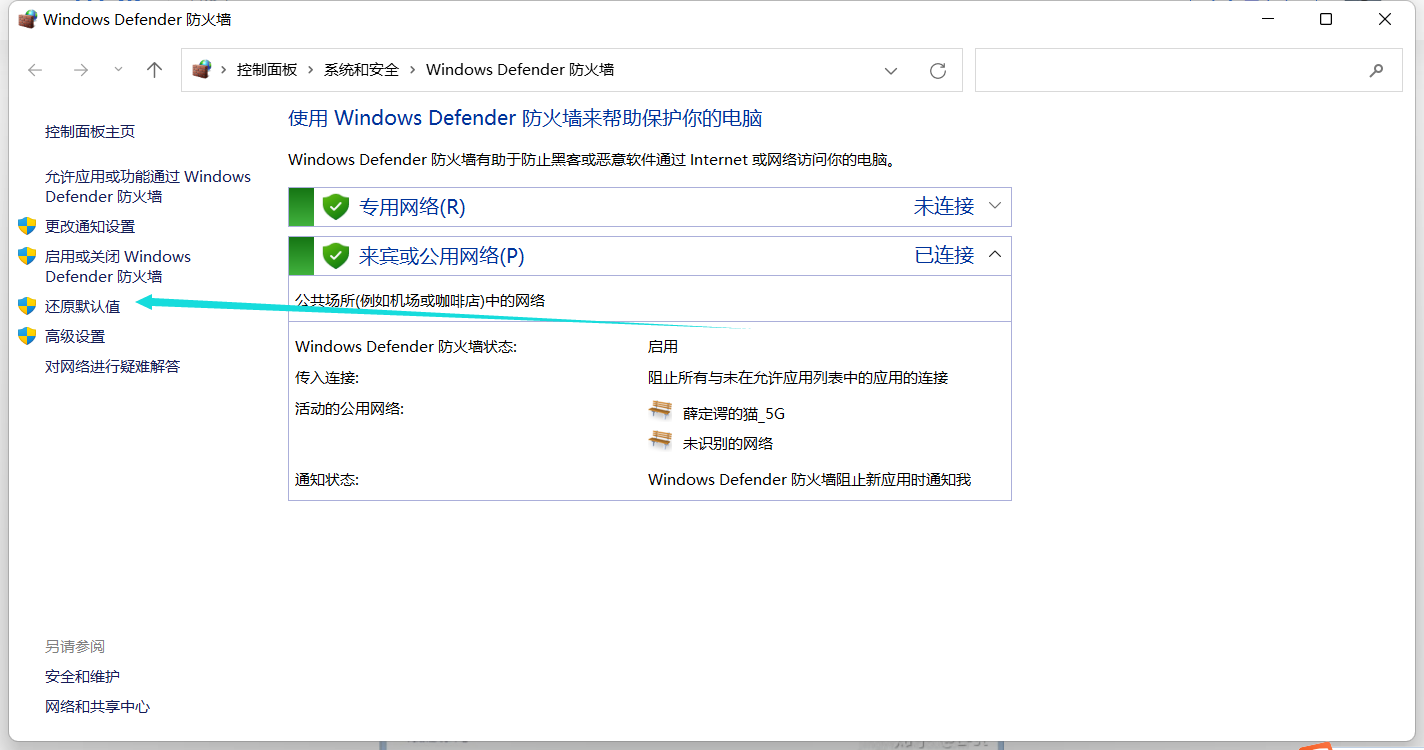Click the Back navigation arrow
This screenshot has width=1424, height=750.
(x=35, y=70)
